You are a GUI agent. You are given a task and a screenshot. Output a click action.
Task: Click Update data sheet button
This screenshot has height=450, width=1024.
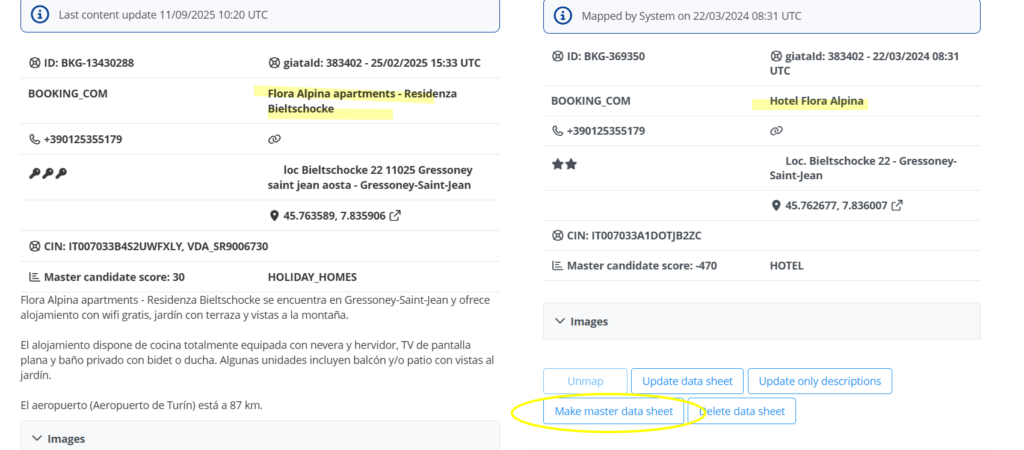[688, 381]
